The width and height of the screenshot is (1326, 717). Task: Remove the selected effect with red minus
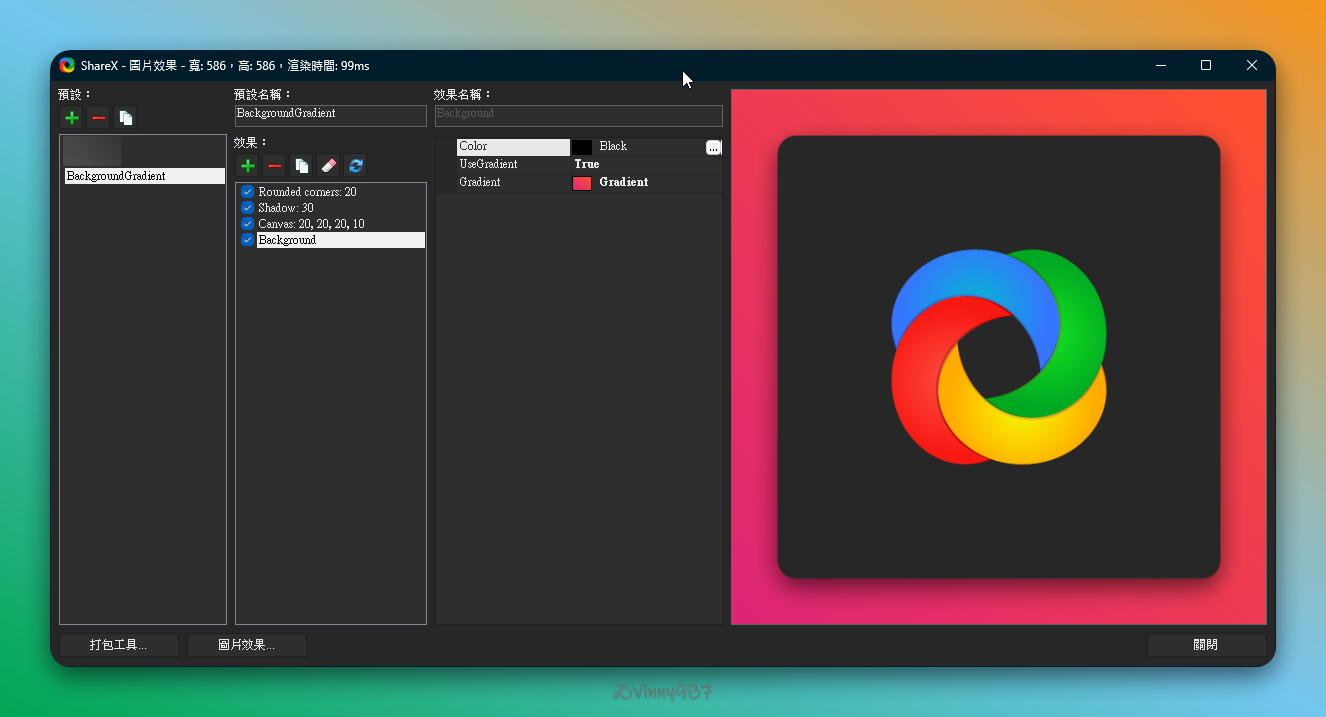tap(275, 166)
